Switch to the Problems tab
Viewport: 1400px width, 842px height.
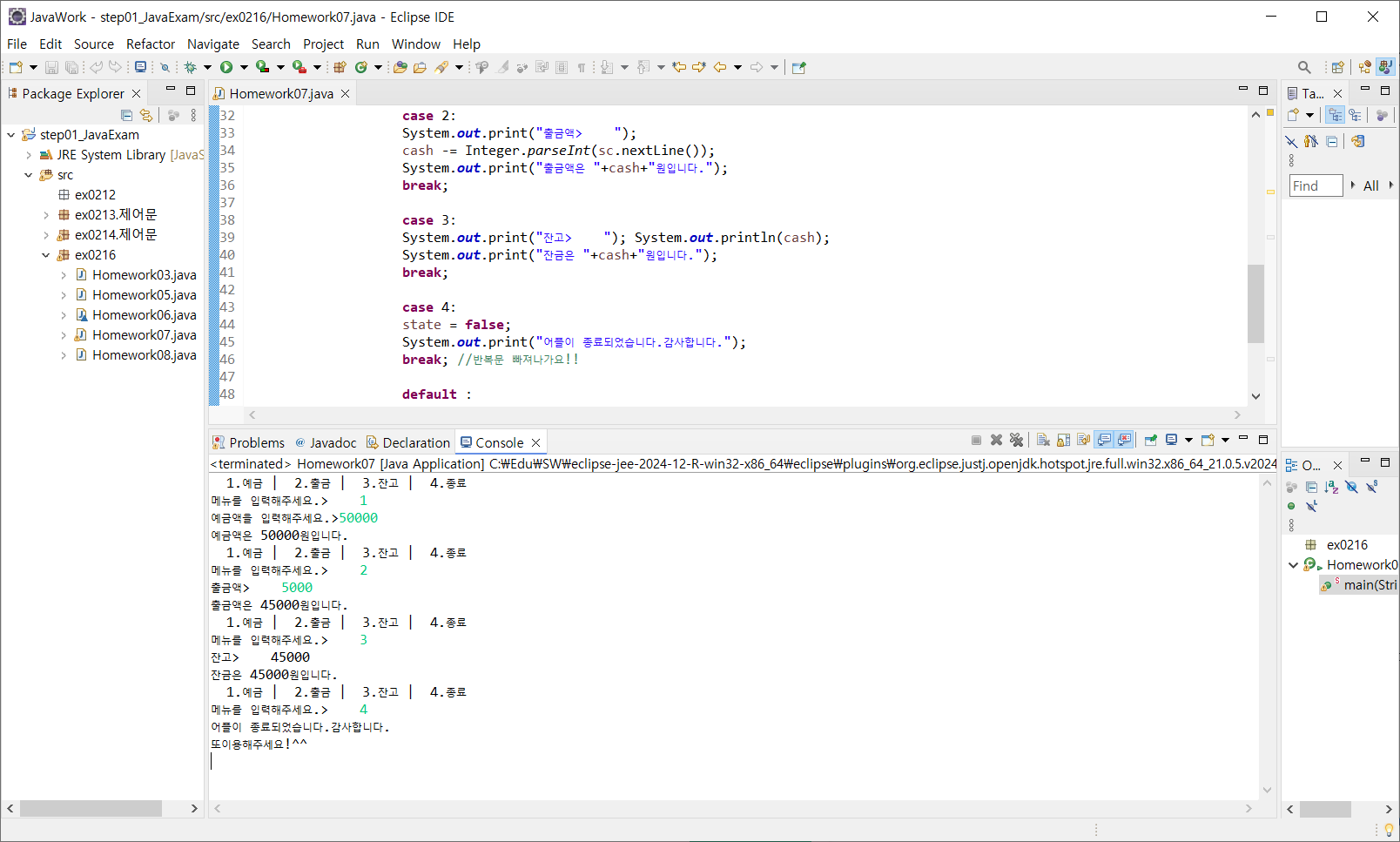pyautogui.click(x=249, y=442)
